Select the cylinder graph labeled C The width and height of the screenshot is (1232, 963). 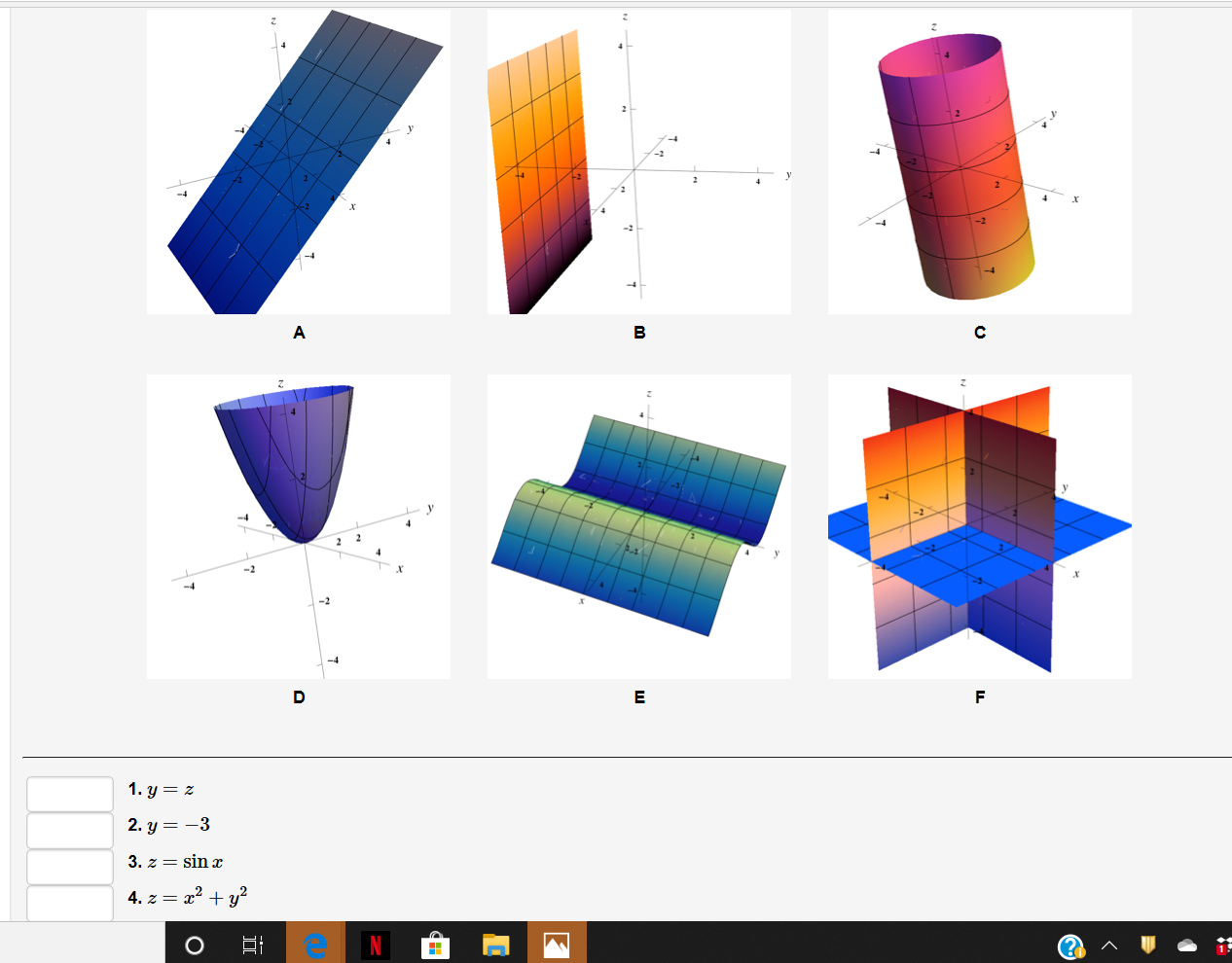coord(979,160)
